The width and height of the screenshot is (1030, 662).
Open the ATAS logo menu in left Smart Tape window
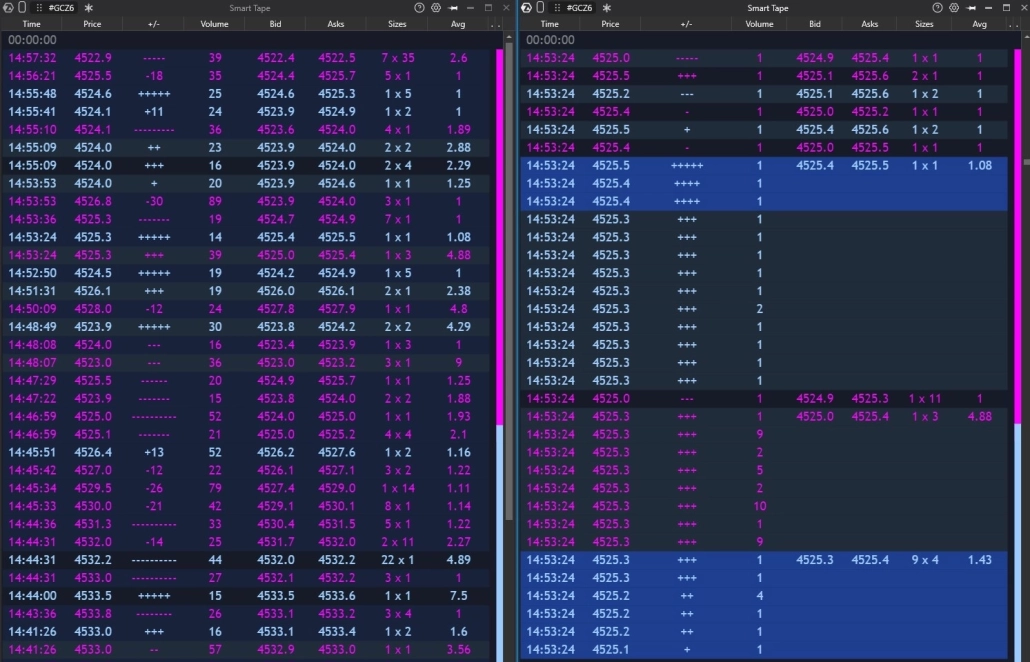[7, 8]
